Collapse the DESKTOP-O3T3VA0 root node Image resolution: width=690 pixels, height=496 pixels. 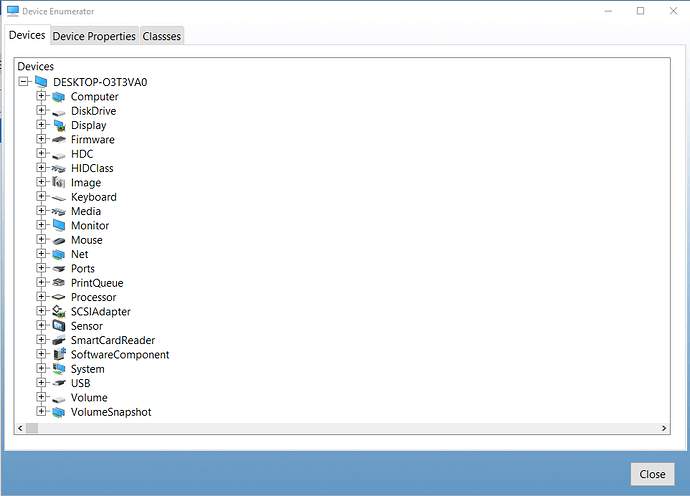coord(23,81)
